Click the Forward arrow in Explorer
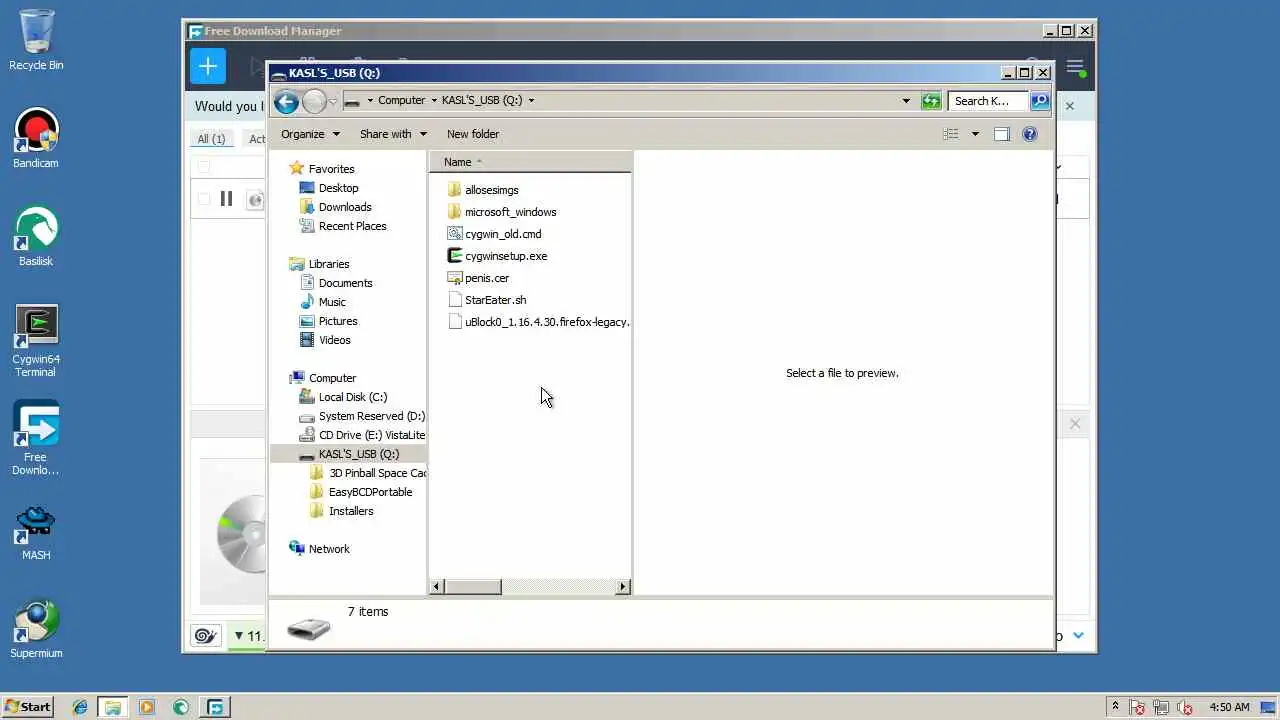 [x=314, y=101]
